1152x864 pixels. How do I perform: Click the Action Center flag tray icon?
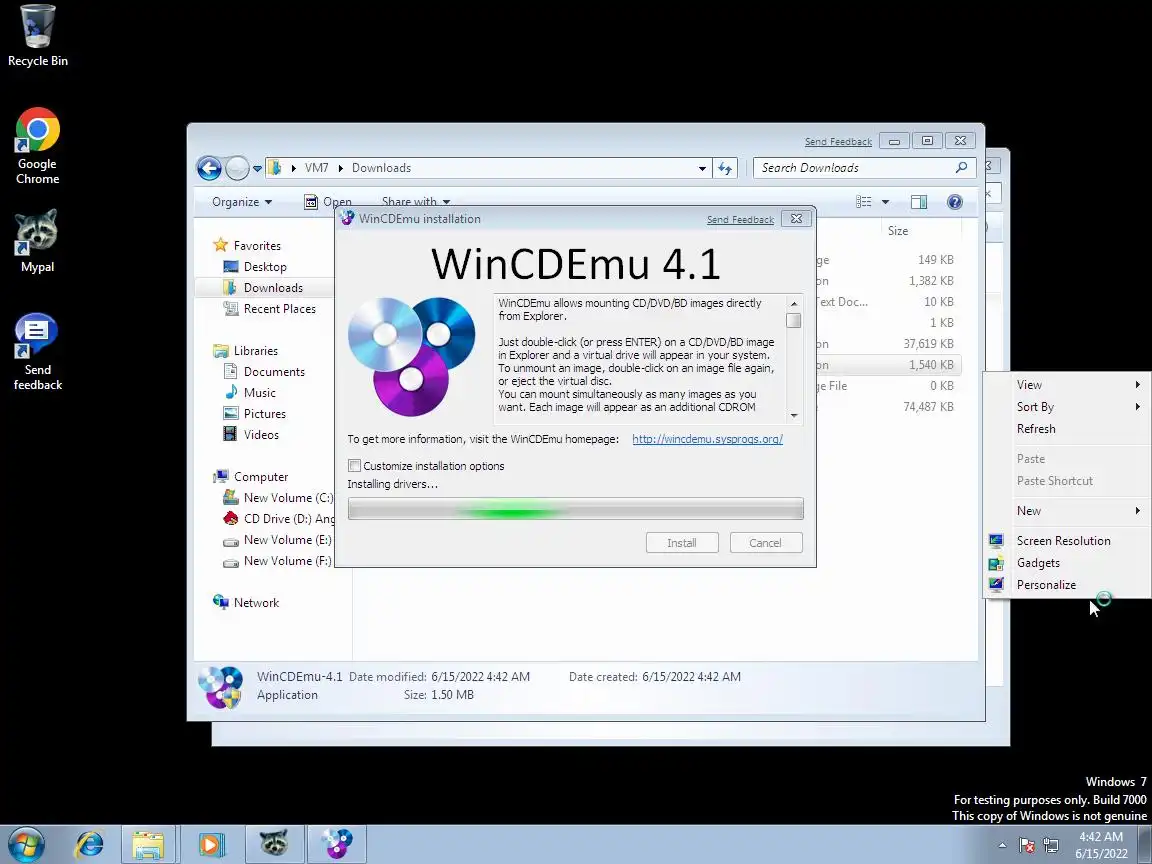(1027, 846)
